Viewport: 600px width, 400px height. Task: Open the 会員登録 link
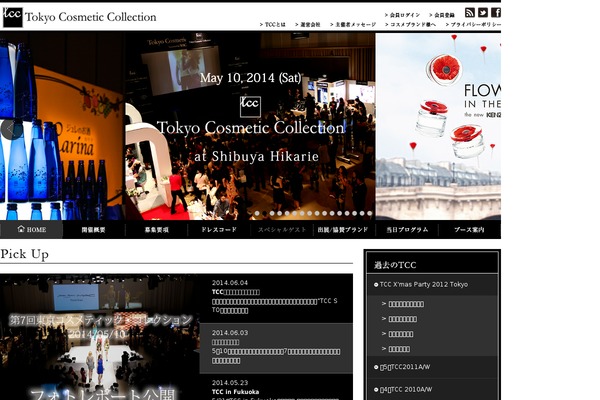(442, 15)
